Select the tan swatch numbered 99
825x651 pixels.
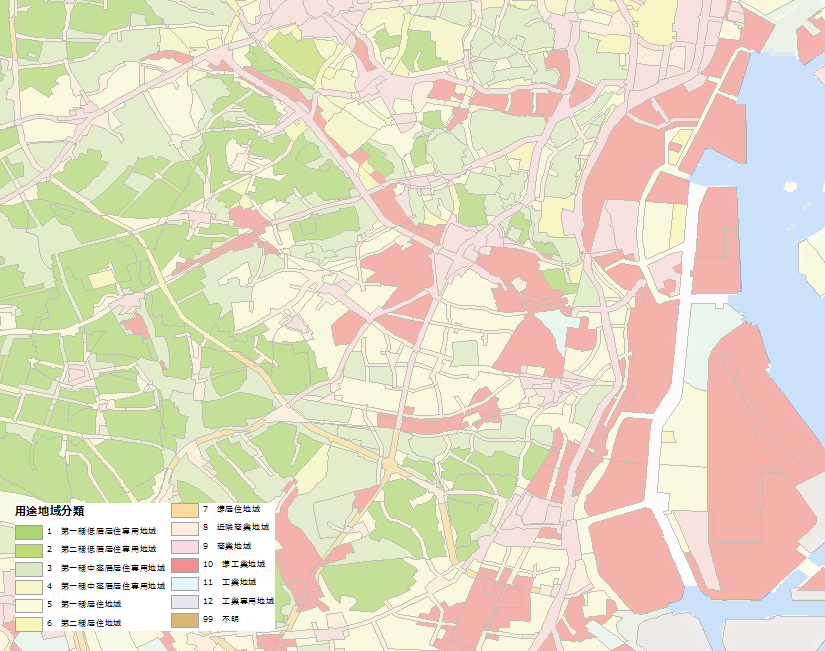[x=185, y=620]
